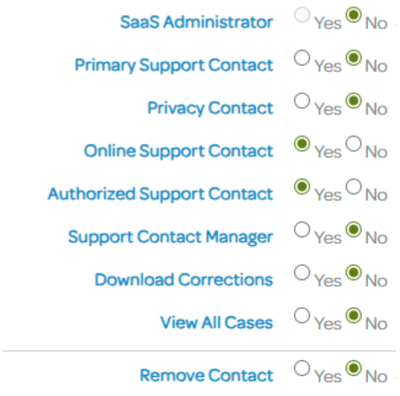Viewport: 400px width, 396px height.
Task: Set Authorized Support Contact to No
Action: (x=354, y=187)
